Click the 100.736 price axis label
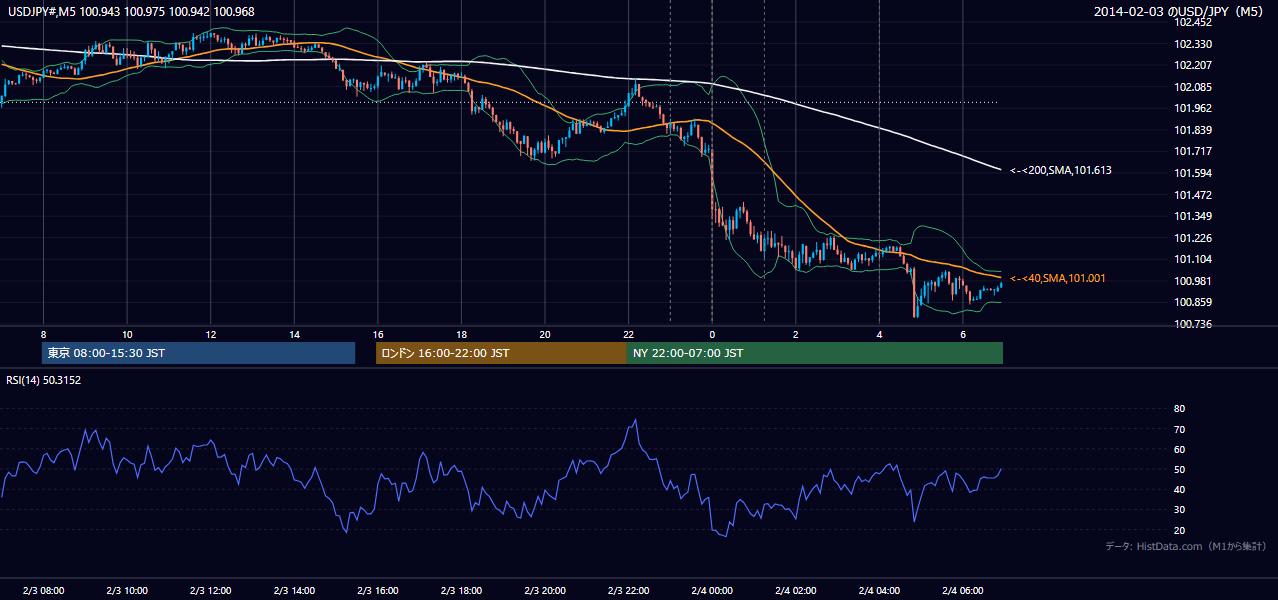 click(1193, 324)
